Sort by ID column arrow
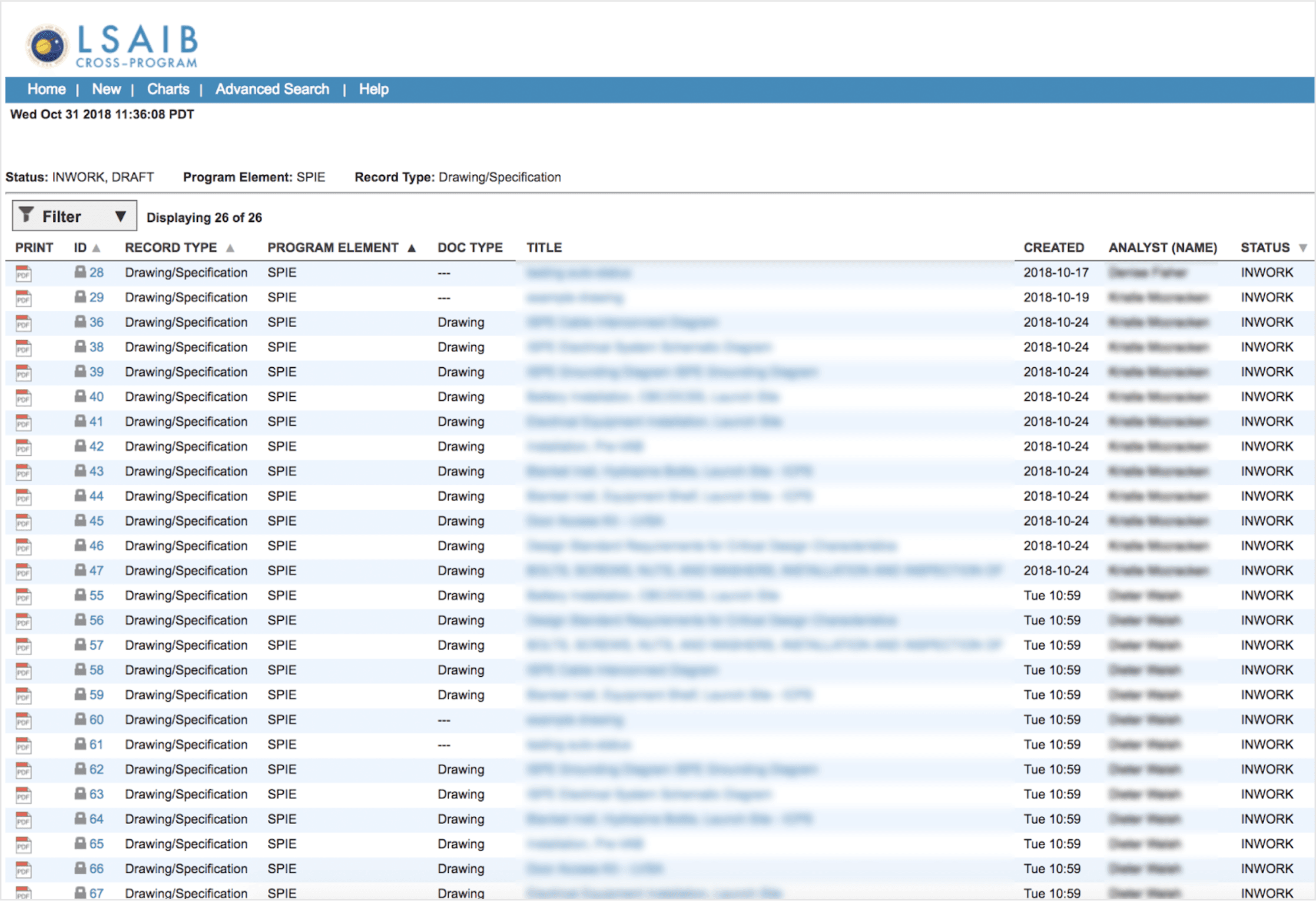Image resolution: width=1316 pixels, height=901 pixels. (97, 248)
